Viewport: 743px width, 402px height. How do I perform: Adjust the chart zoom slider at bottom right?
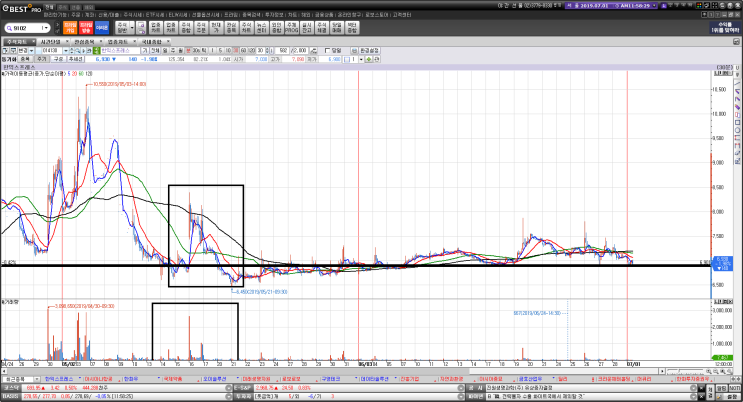point(685,372)
